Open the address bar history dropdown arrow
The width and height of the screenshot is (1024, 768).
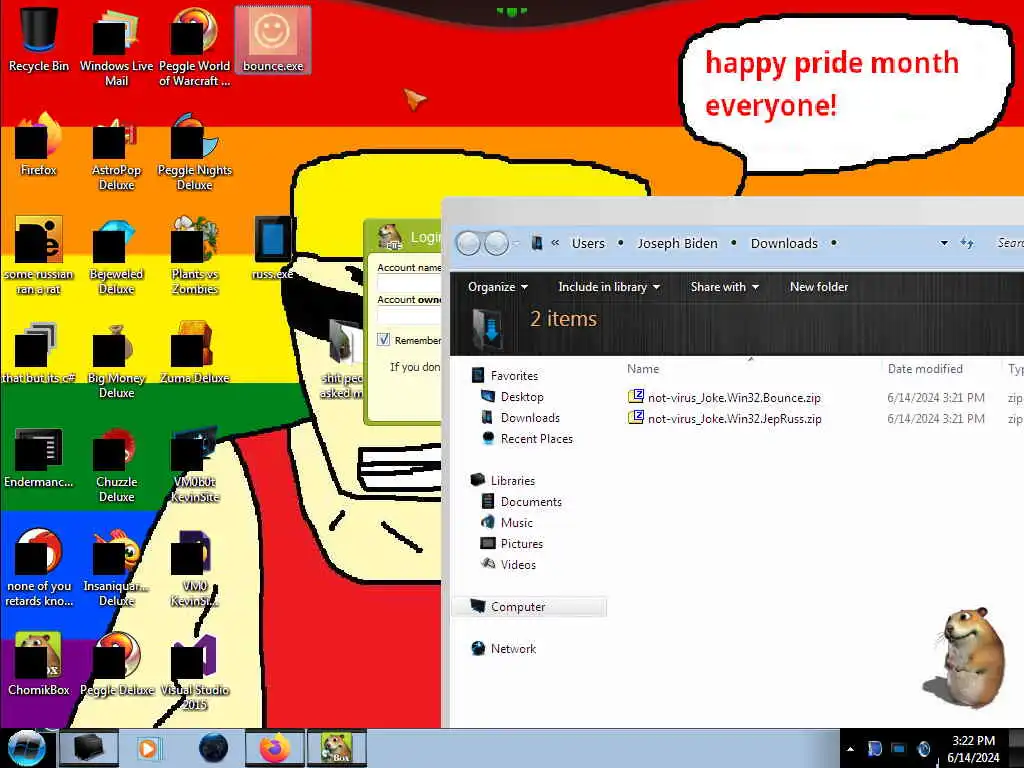944,244
